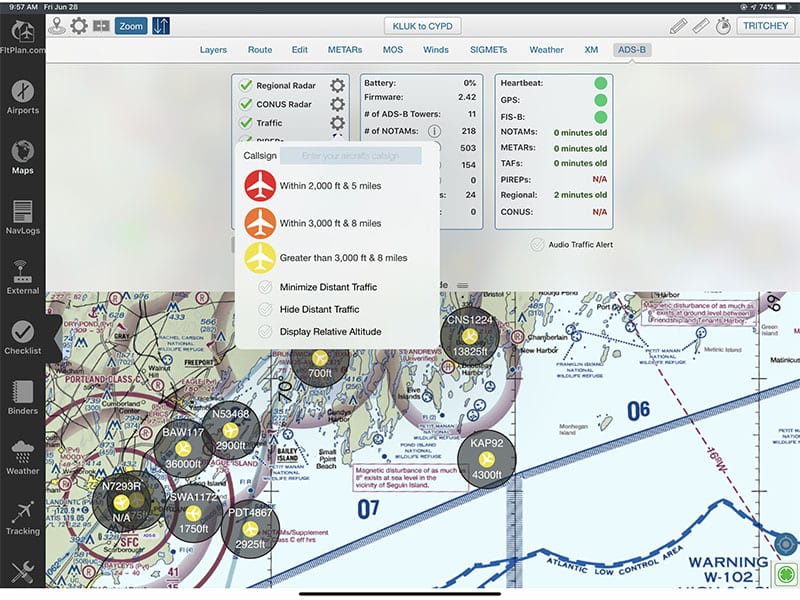Tap the '2 minutes old' Regional status
Image resolution: width=800 pixels, height=600 pixels.
(581, 195)
